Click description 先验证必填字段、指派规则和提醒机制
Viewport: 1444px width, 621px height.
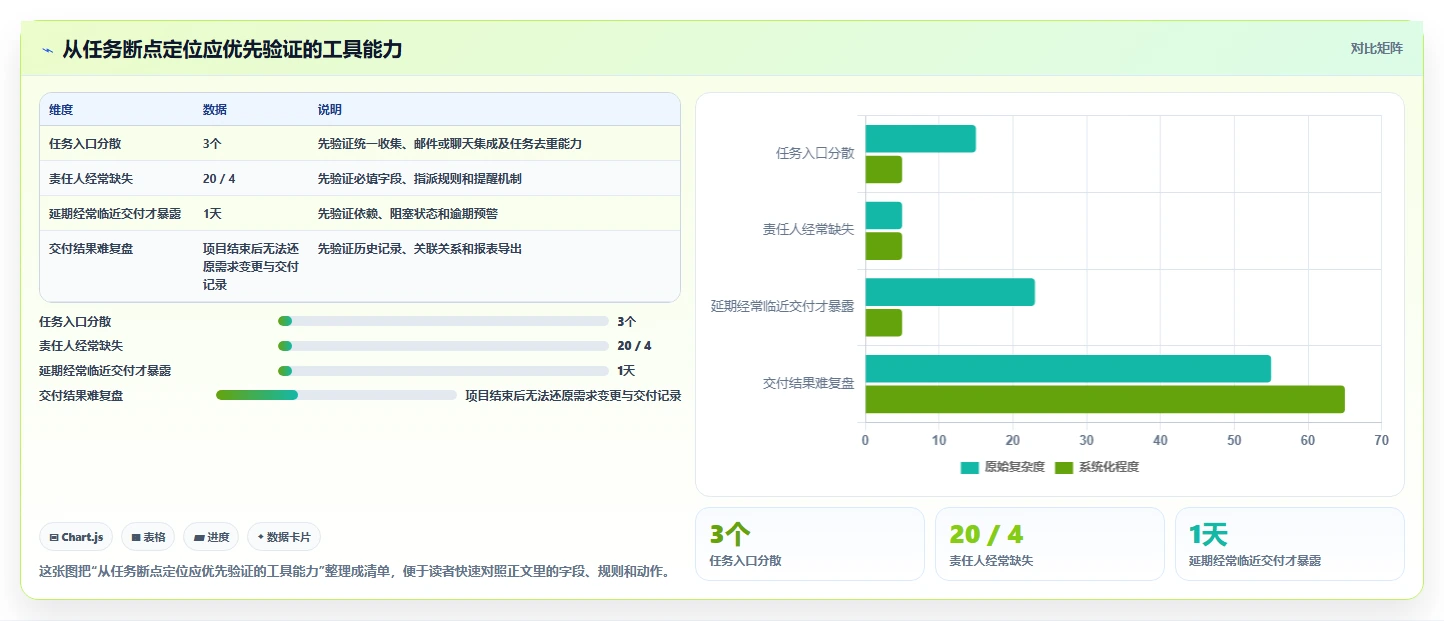(x=419, y=179)
